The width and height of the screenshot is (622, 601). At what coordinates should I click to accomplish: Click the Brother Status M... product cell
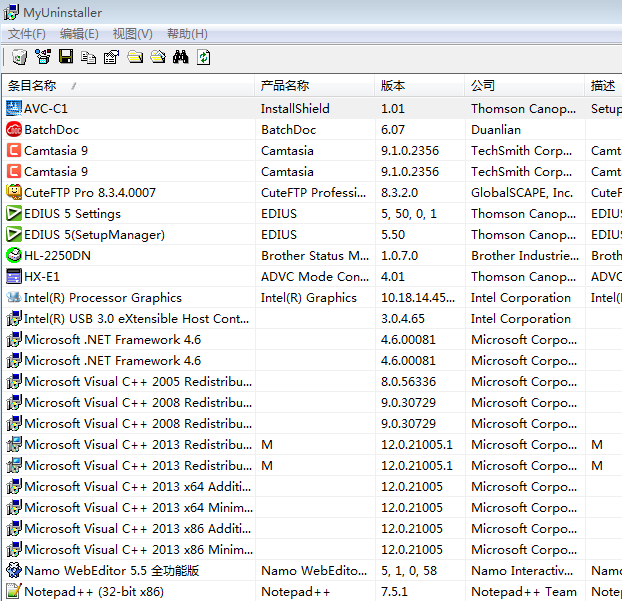315,256
